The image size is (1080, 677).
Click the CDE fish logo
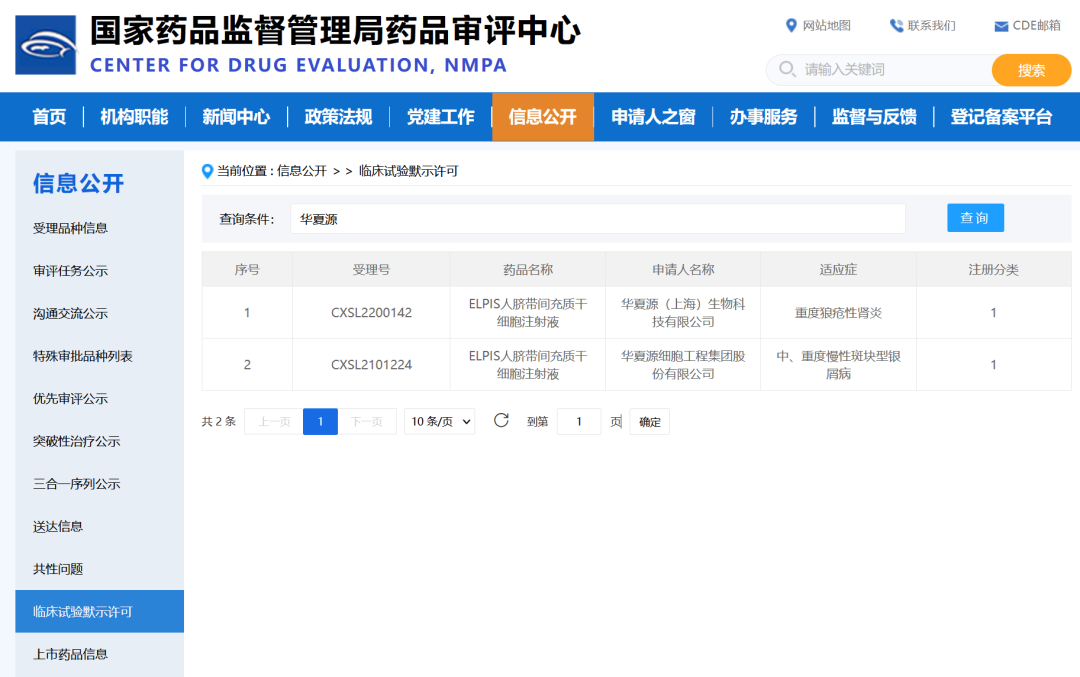(45, 45)
